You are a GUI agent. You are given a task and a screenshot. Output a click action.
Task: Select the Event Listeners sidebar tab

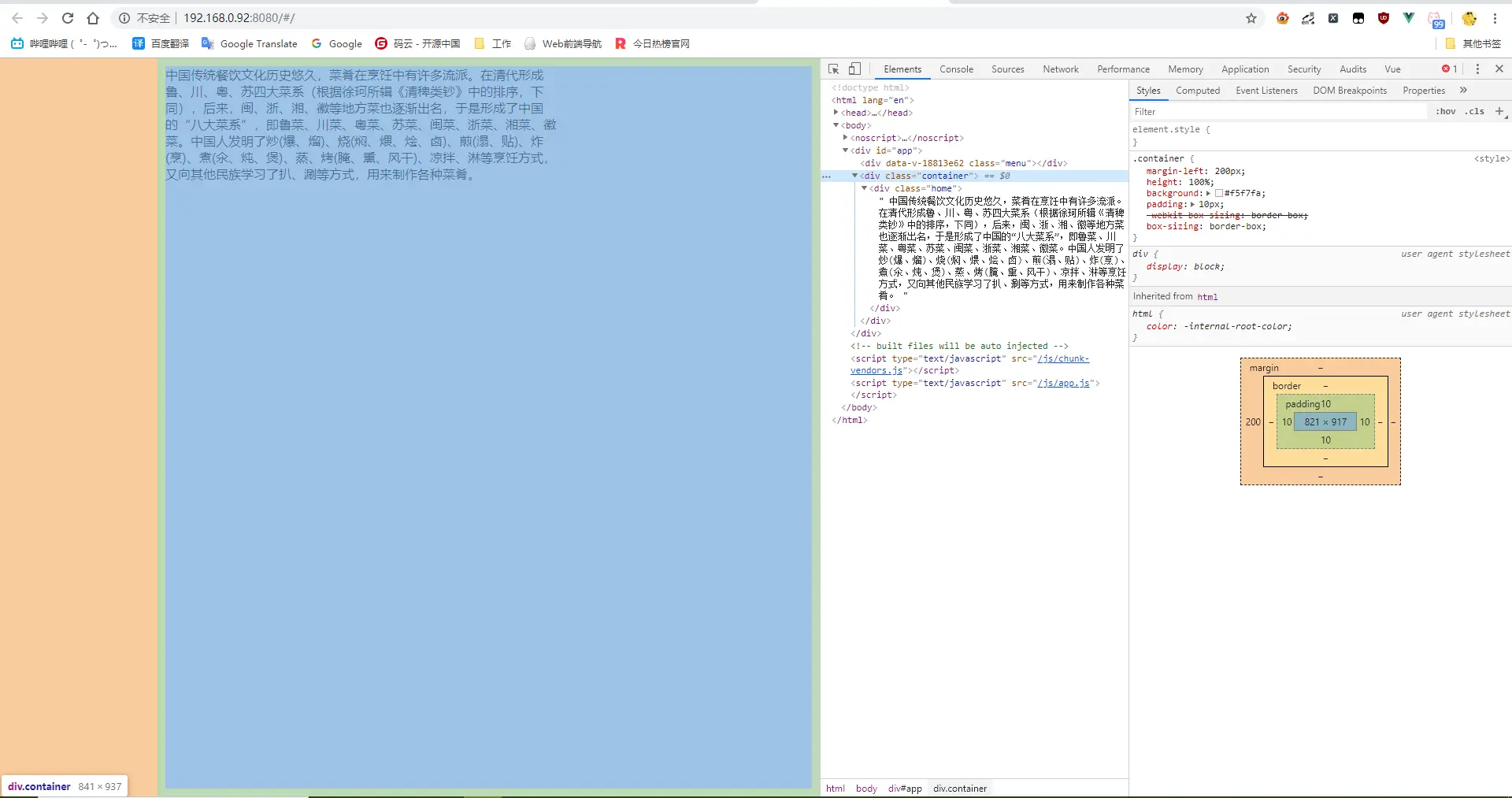[1267, 91]
